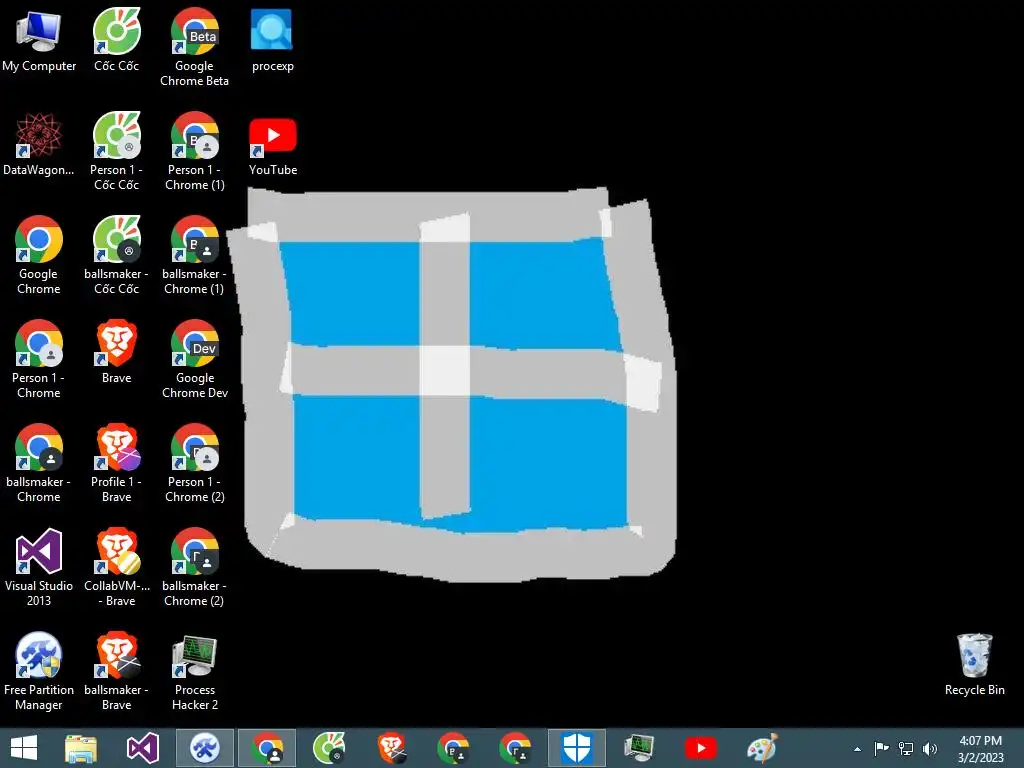The image size is (1024, 768).
Task: Select the ballsmaker - Chrome desktop shortcut
Action: 39,462
